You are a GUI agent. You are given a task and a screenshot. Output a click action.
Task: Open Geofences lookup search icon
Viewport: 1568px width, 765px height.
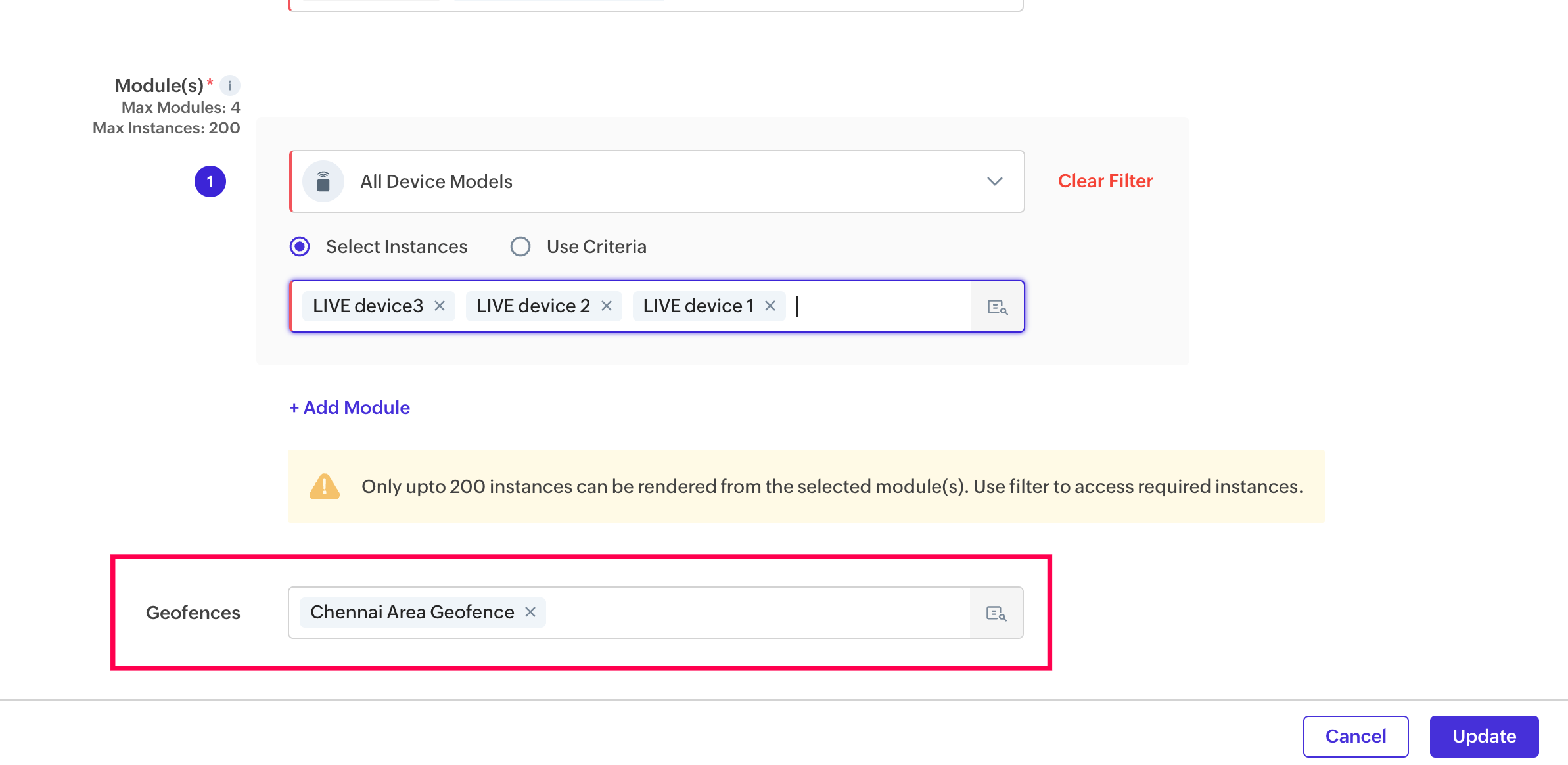pos(996,613)
